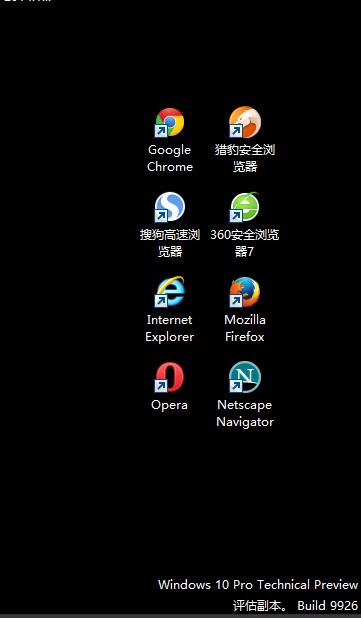The height and width of the screenshot is (618, 361).
Task: Click the "Netscape Navigator" label text
Action: coord(245,413)
